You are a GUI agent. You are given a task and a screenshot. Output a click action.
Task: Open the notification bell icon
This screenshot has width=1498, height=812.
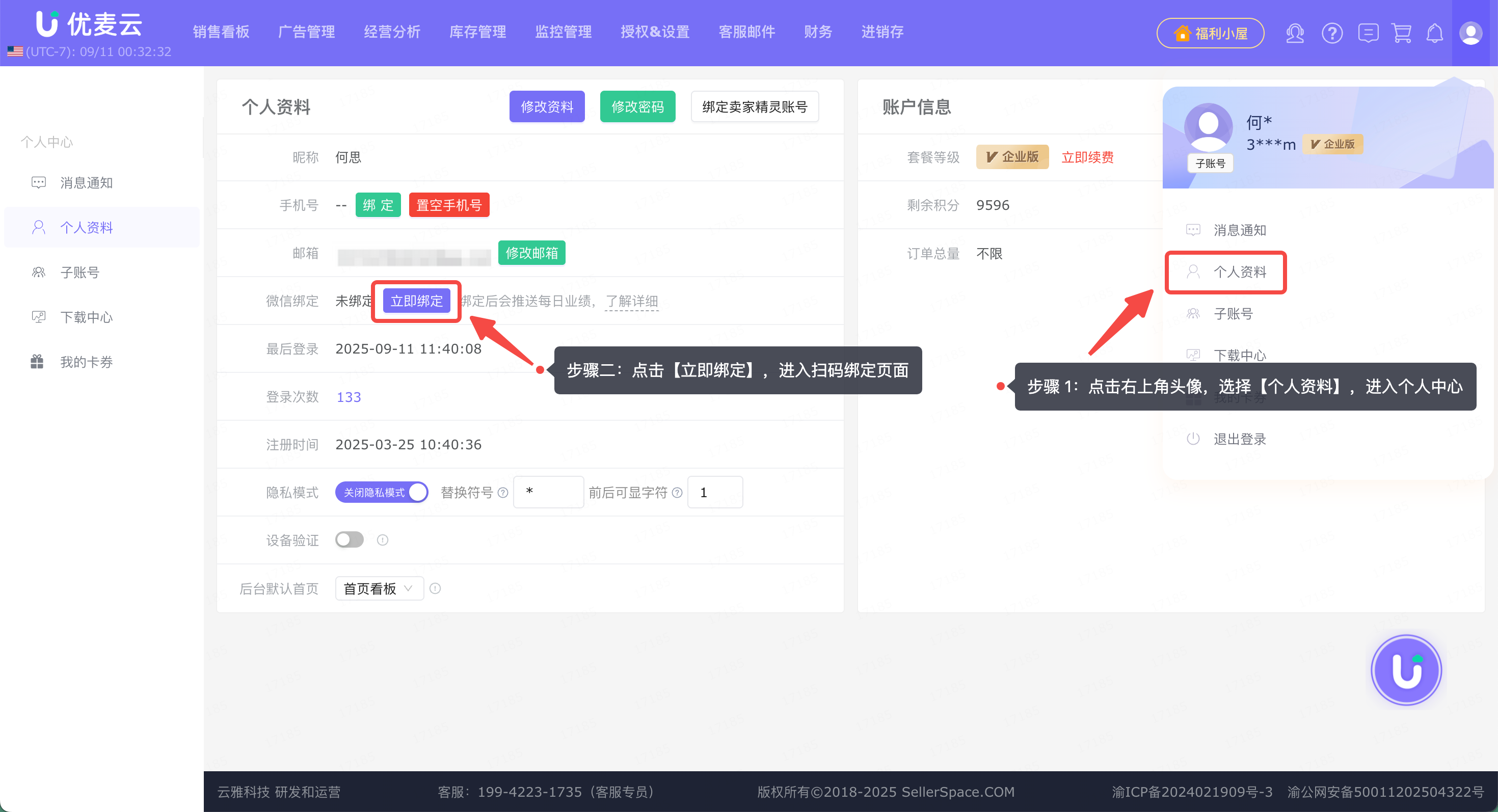tap(1435, 33)
